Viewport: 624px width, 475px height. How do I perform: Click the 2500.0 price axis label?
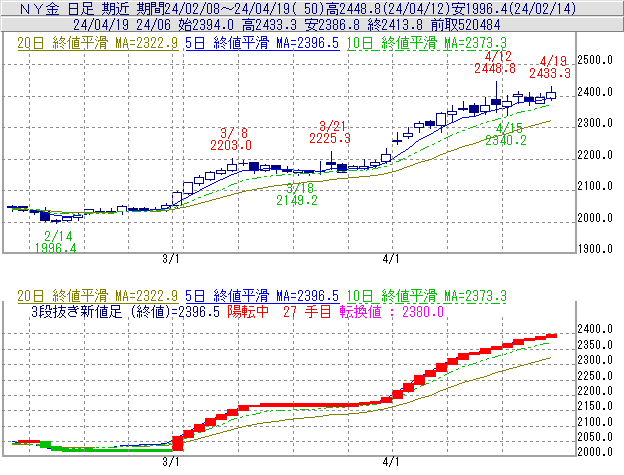tap(595, 60)
